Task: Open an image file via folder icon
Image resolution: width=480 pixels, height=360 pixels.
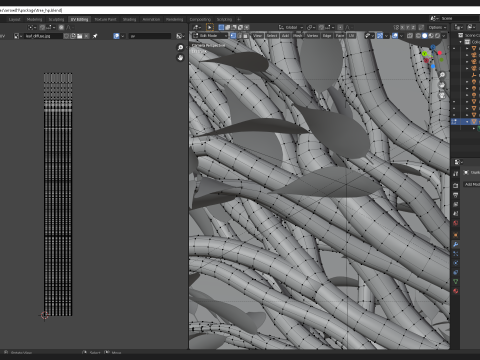Action: 79,36
